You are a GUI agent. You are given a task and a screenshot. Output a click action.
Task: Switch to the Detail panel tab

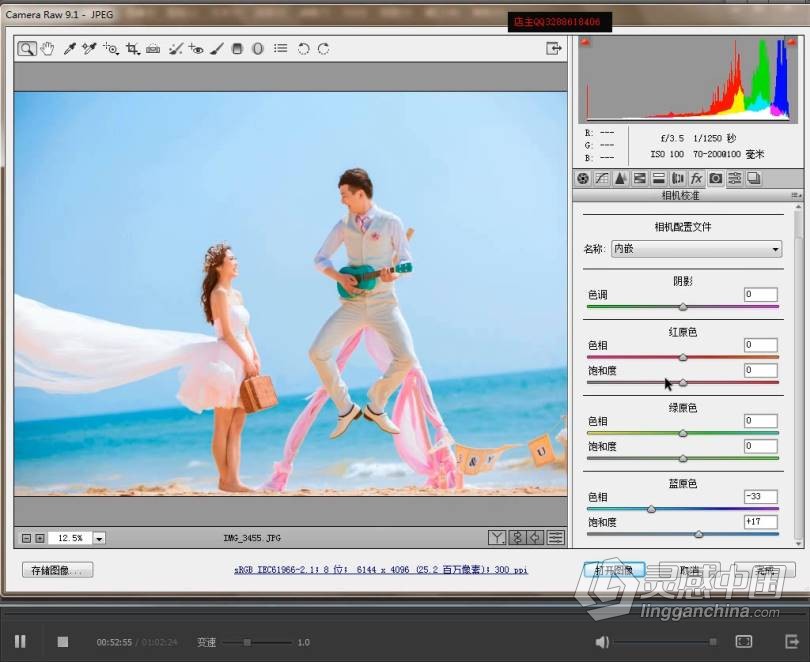pyautogui.click(x=620, y=179)
